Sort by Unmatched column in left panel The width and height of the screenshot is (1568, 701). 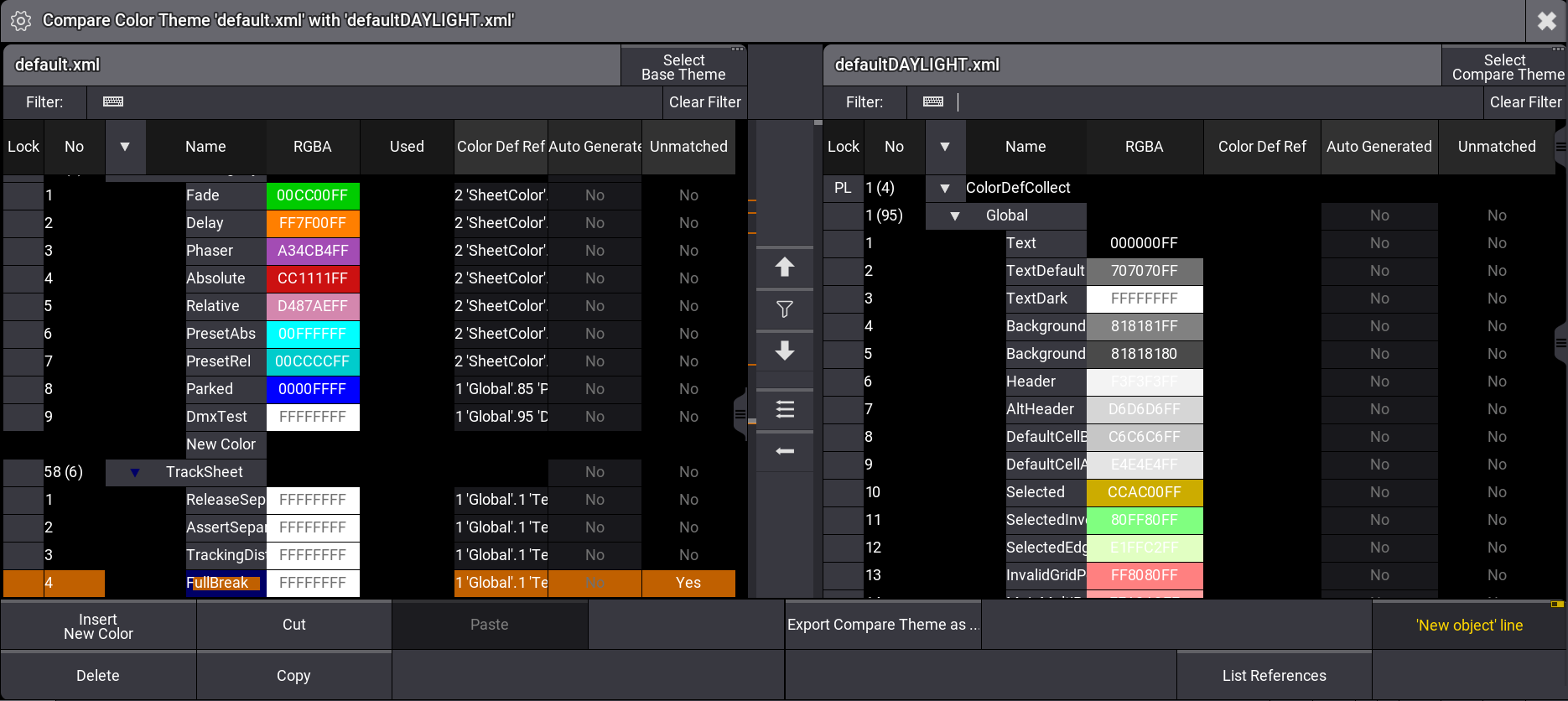click(688, 147)
